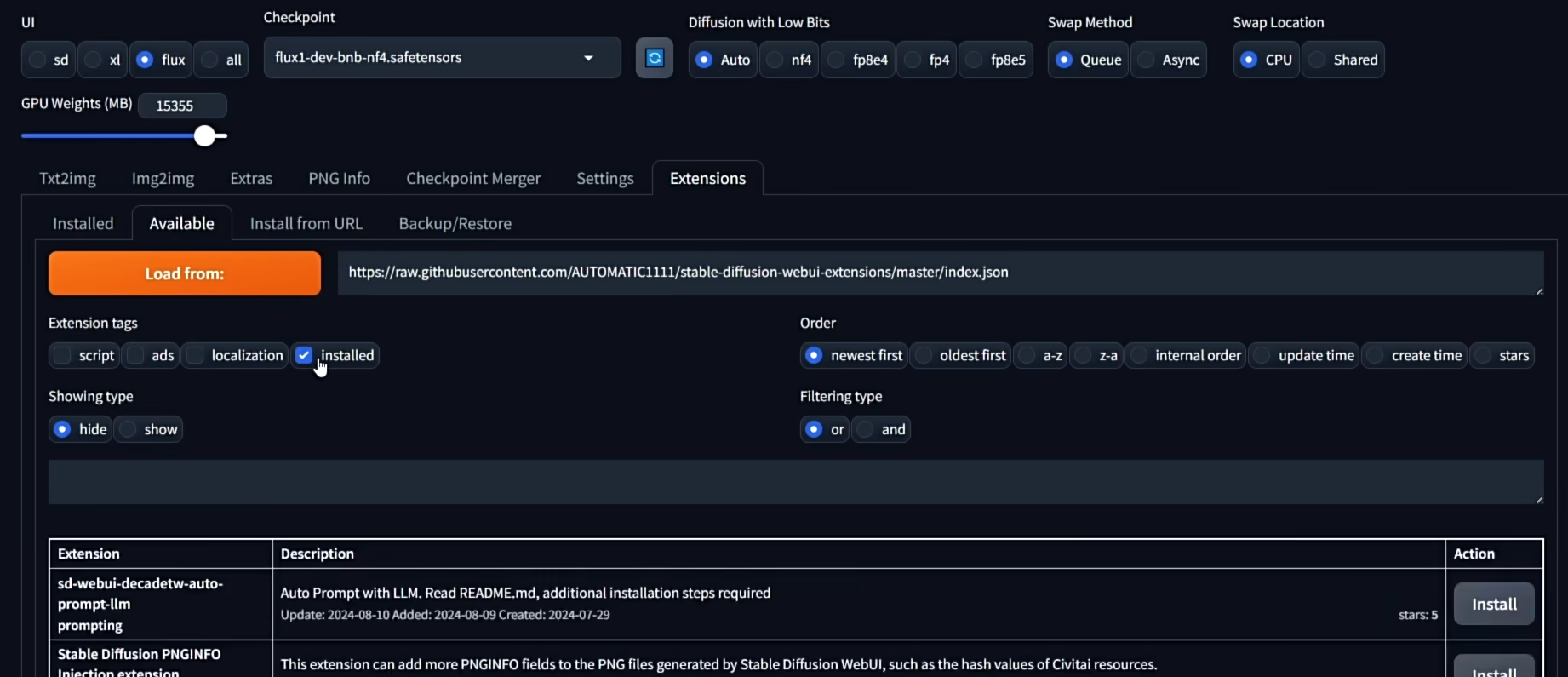This screenshot has height=677, width=1568.
Task: Choose the nf4 low bits option
Action: [775, 60]
